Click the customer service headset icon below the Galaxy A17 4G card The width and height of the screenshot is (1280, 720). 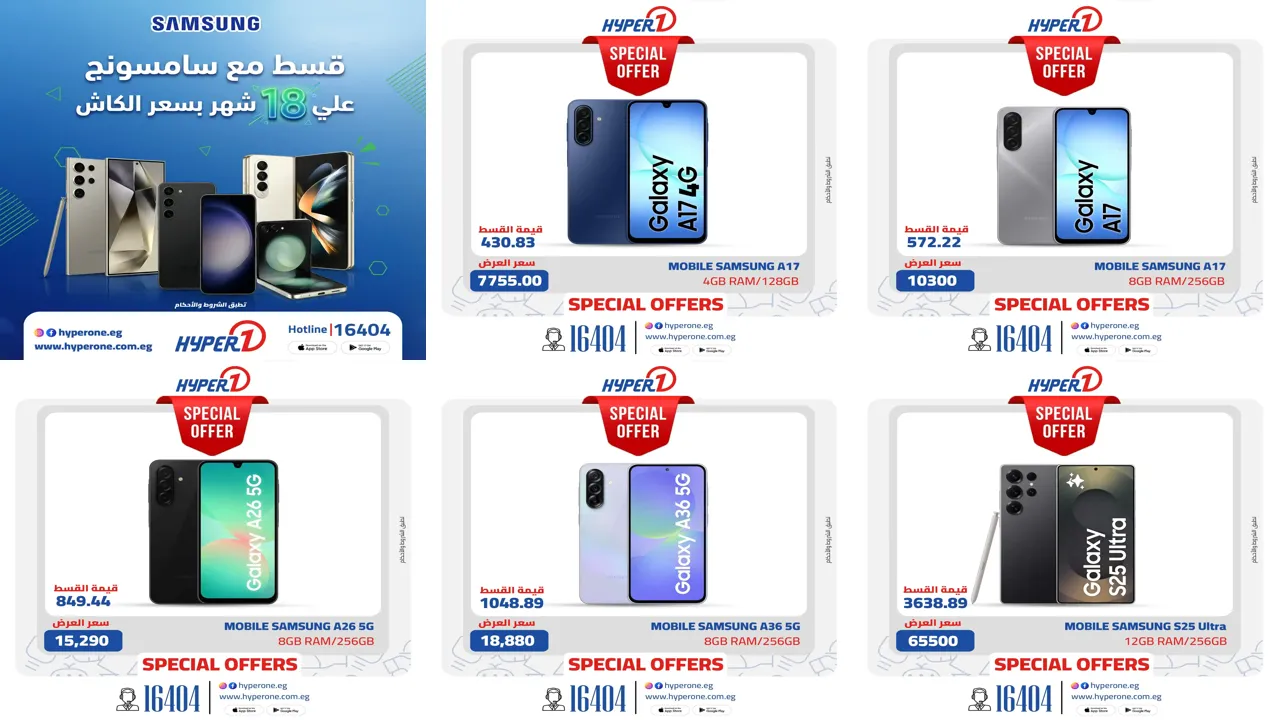(553, 339)
